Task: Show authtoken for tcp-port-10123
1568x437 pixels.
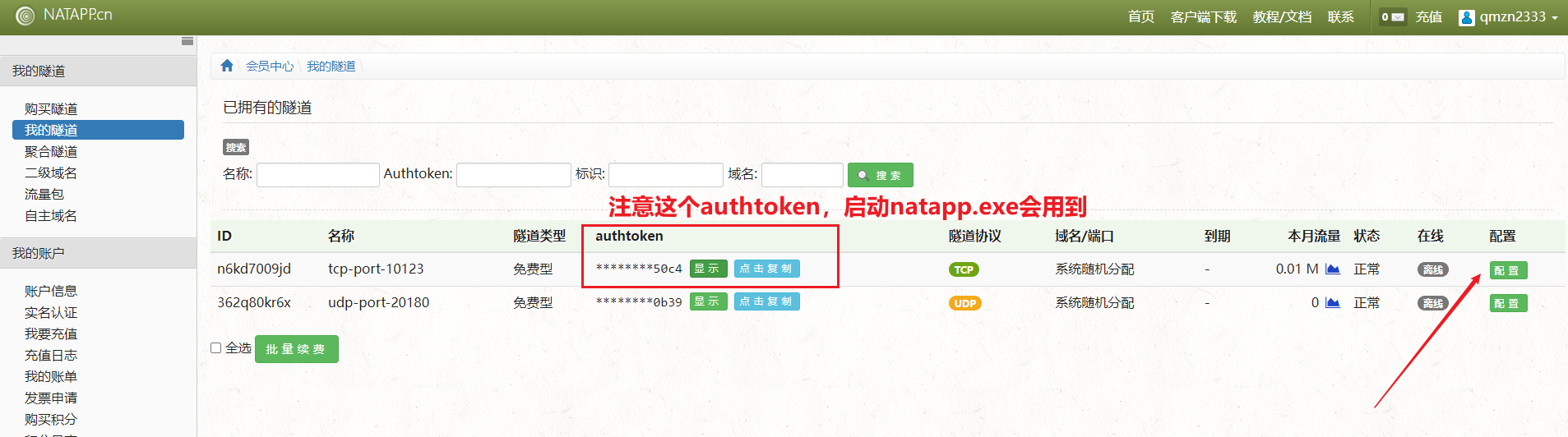Action: (708, 269)
